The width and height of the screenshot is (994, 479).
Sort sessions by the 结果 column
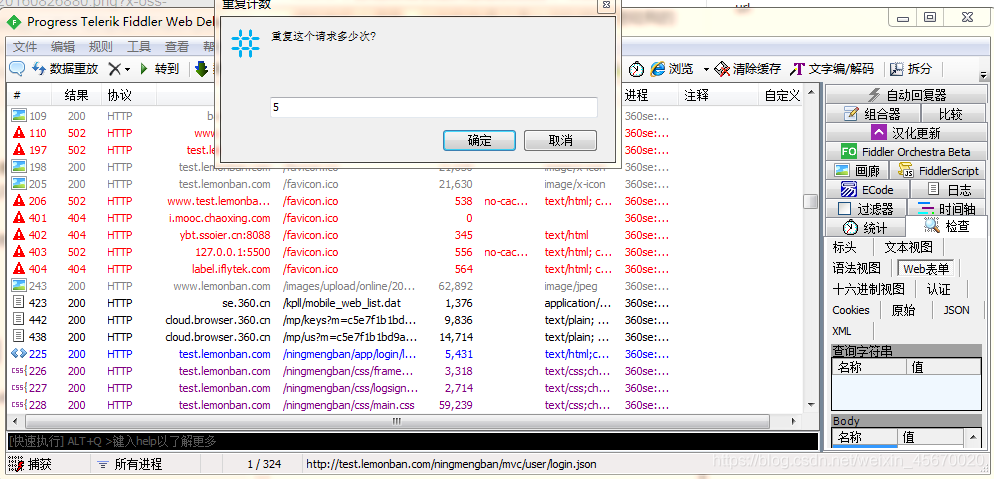tap(77, 96)
